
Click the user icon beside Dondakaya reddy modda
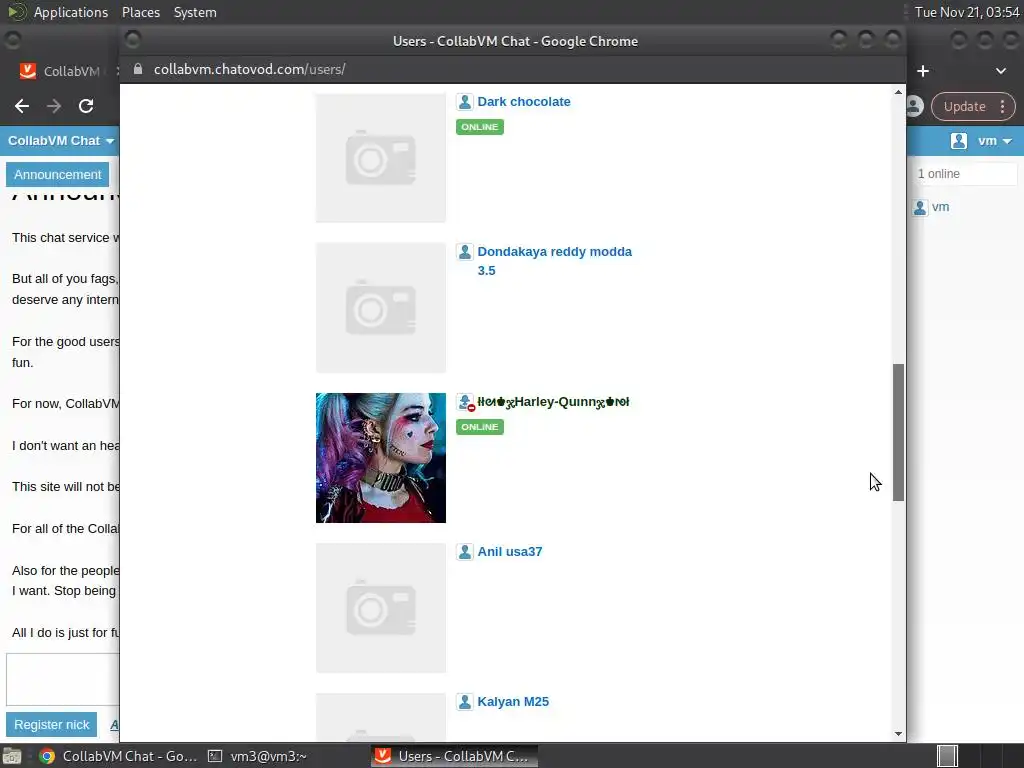pyautogui.click(x=464, y=252)
